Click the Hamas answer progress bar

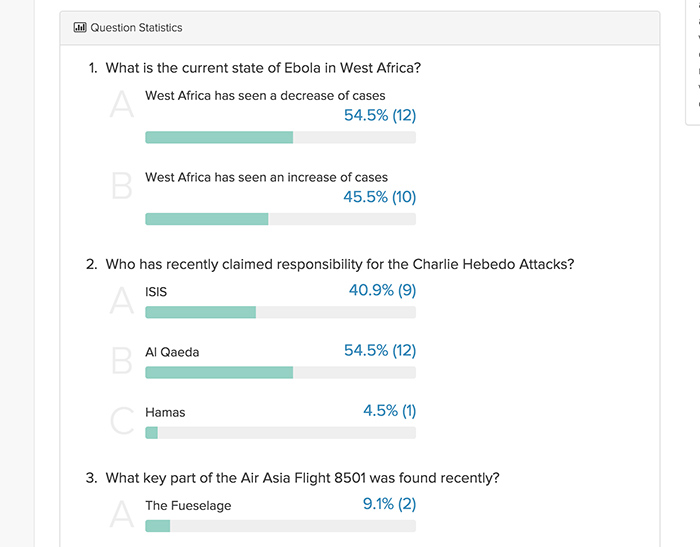click(280, 433)
